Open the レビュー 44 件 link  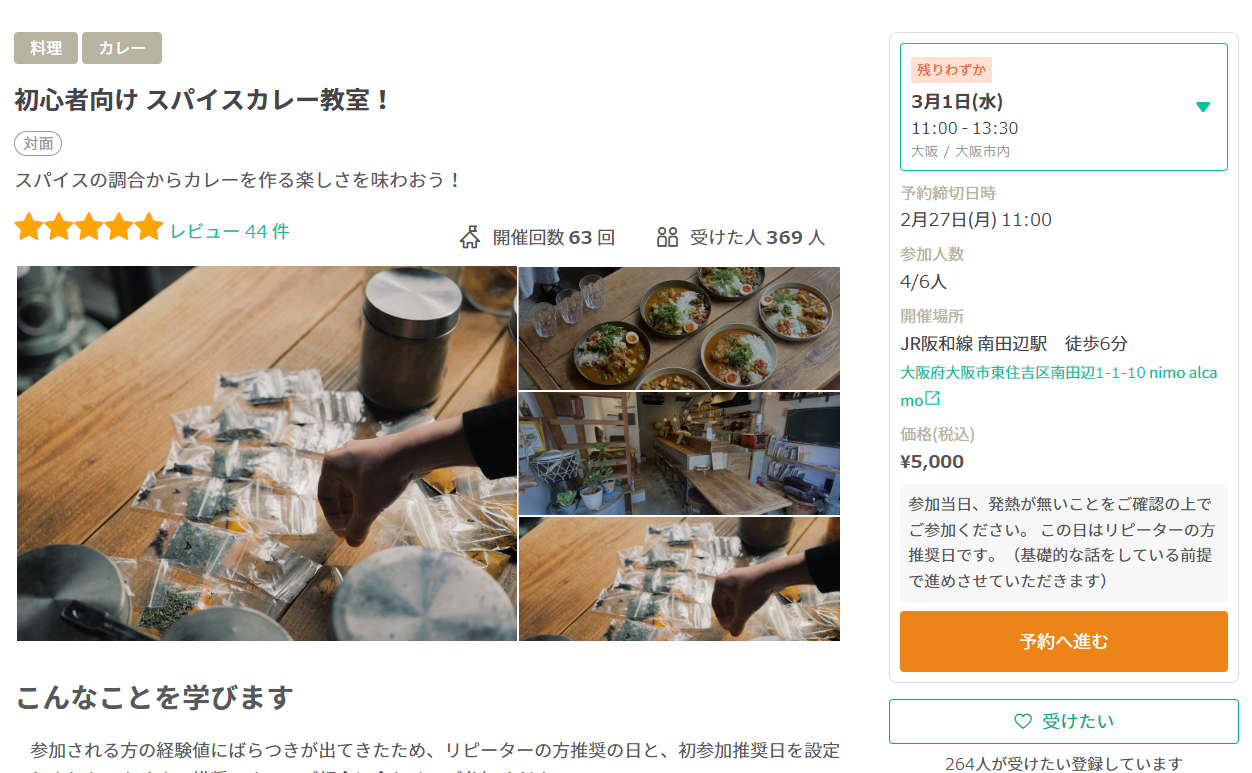tap(230, 231)
